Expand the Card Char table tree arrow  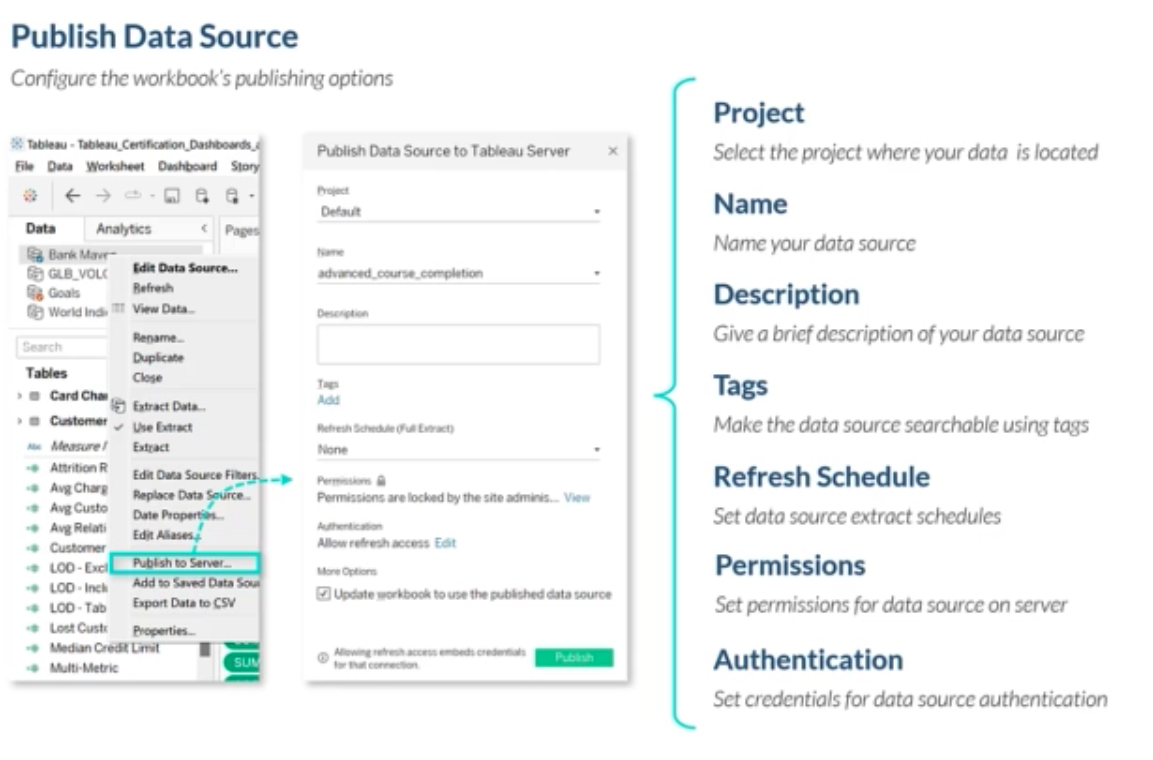coord(19,396)
